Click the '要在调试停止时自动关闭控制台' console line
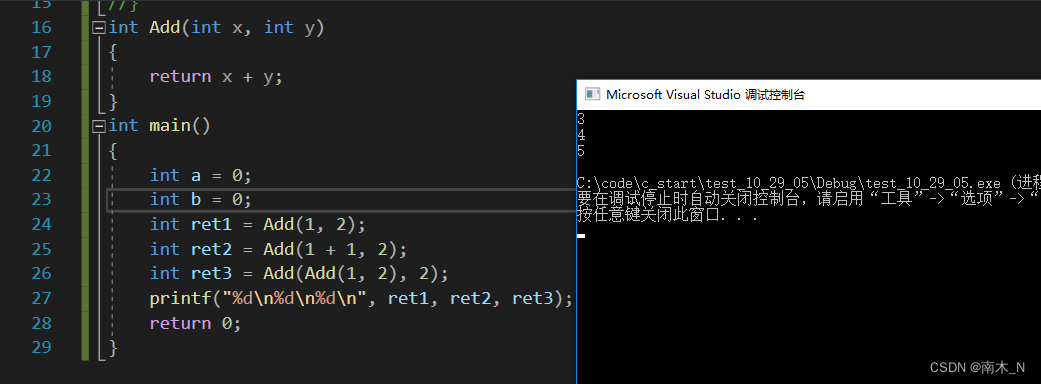 (x=809, y=199)
